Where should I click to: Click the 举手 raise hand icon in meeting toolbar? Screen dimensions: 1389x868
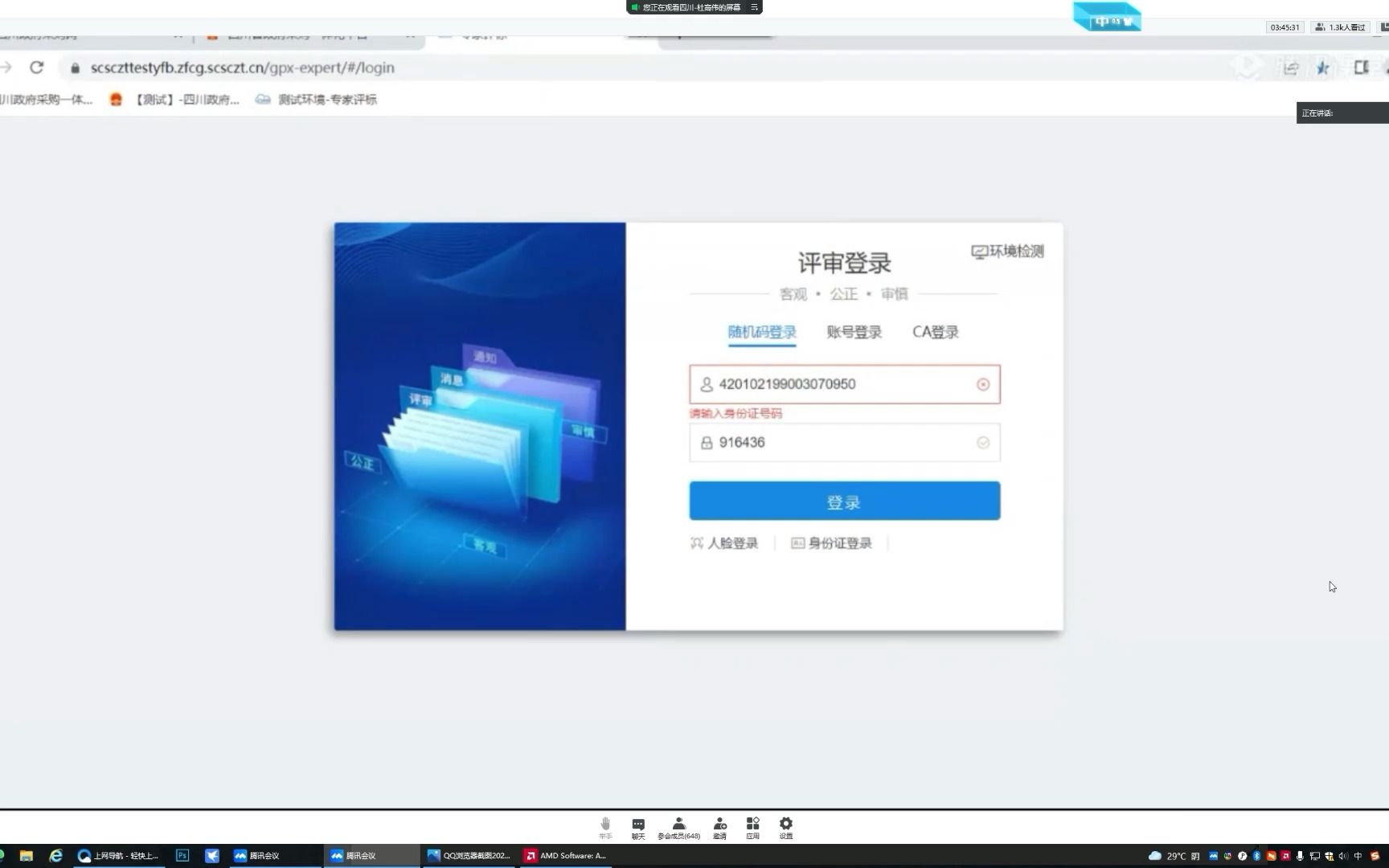pos(605,828)
